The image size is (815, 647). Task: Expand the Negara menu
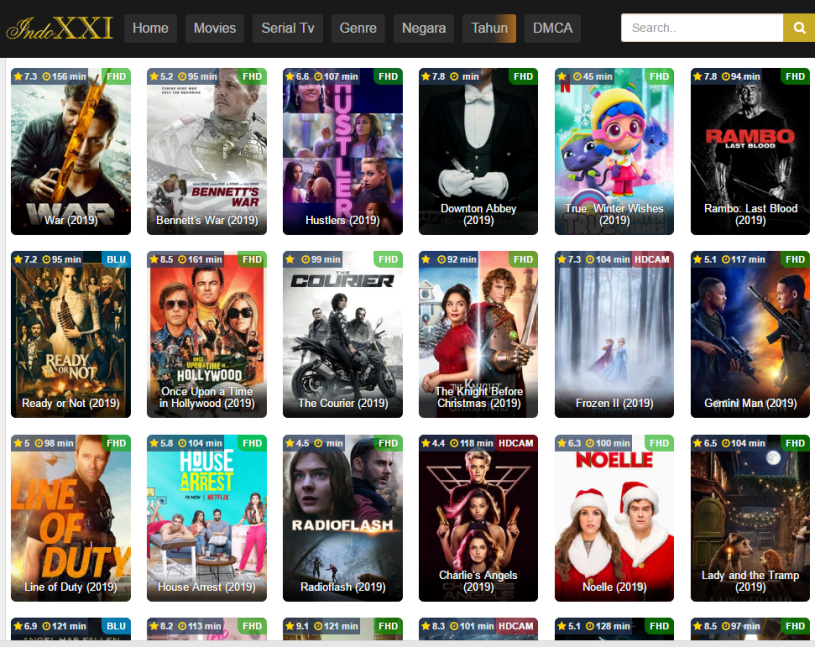[x=424, y=28]
